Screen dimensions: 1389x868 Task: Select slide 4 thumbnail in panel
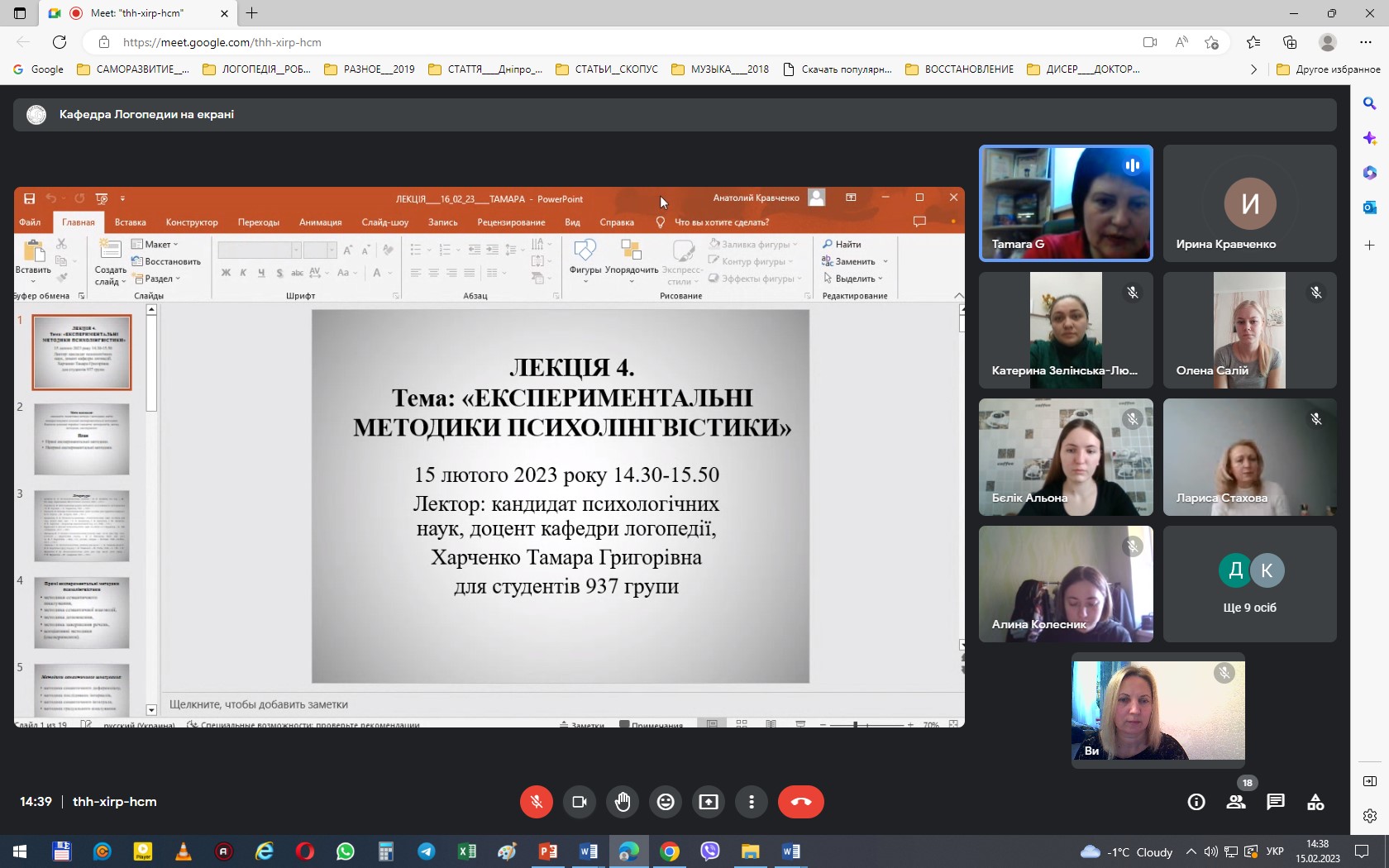point(81,613)
